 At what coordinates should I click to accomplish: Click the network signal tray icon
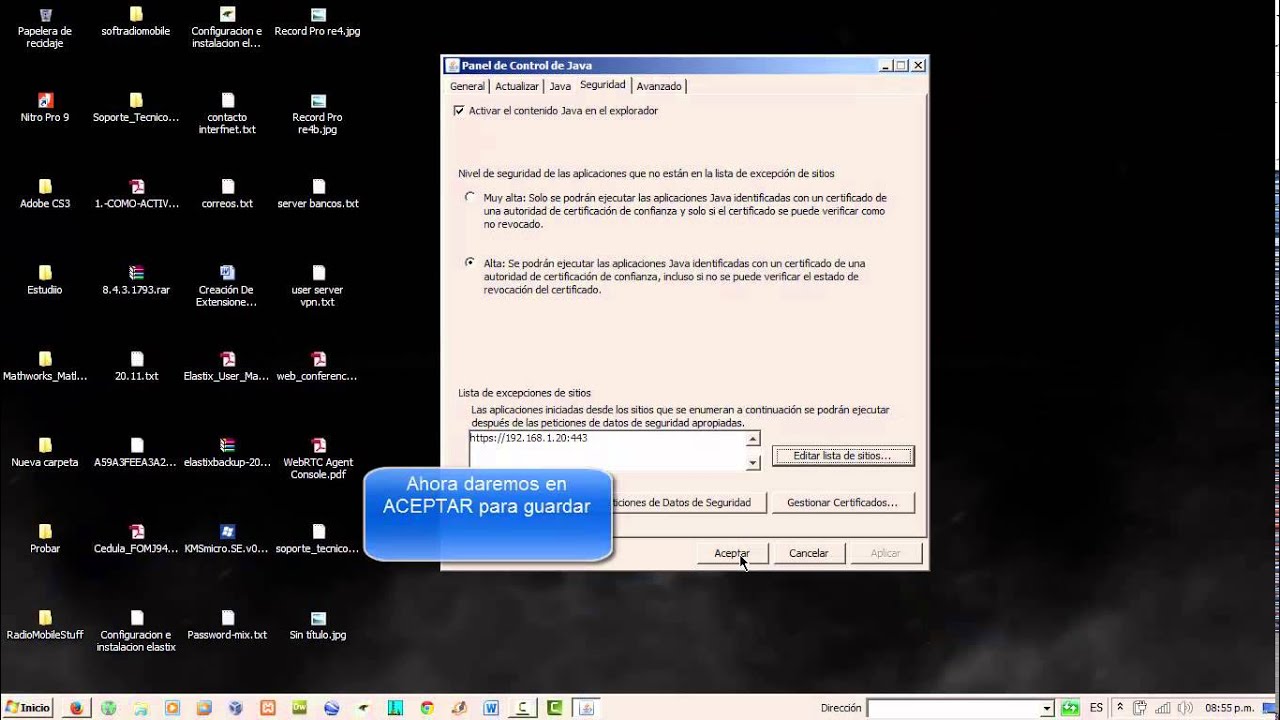point(1162,707)
